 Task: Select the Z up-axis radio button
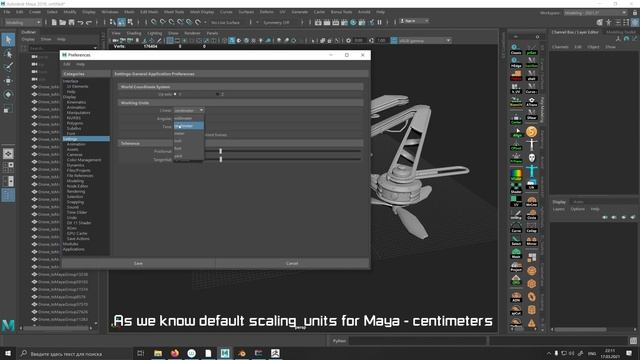click(218, 94)
